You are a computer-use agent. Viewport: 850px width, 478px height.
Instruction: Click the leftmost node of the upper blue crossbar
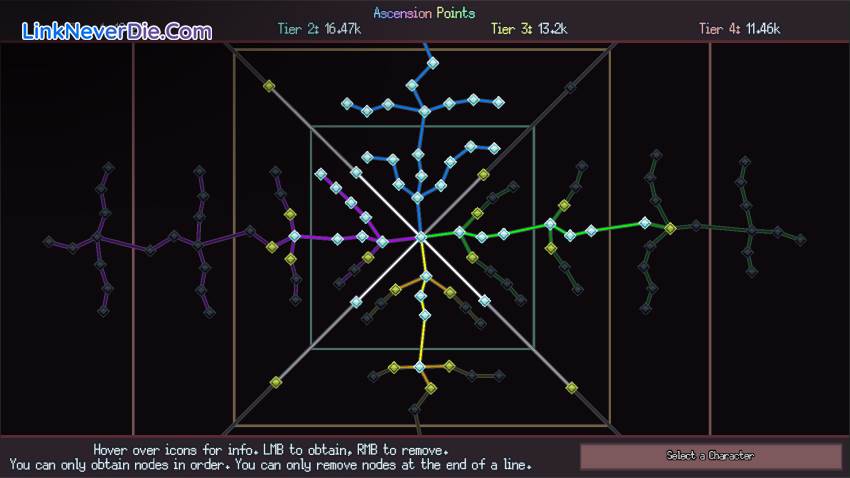(346, 103)
